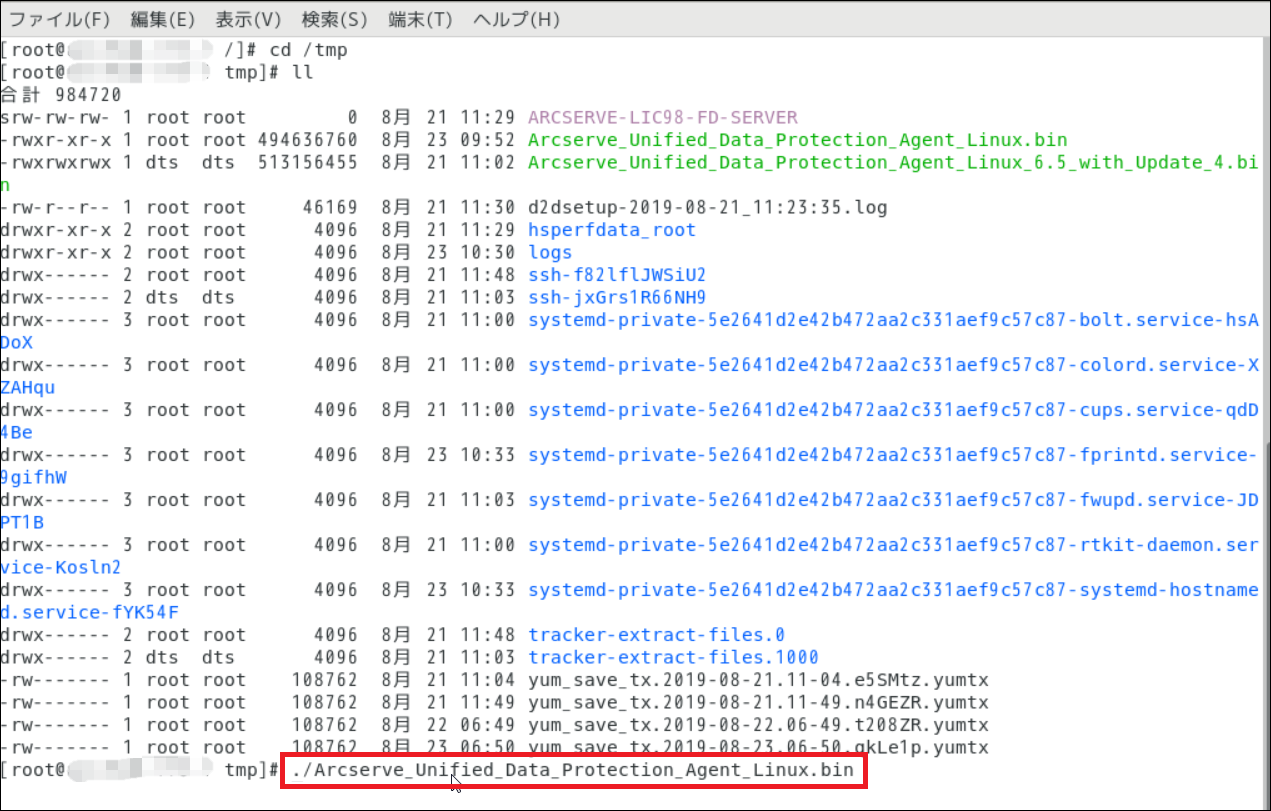Image resolution: width=1271 pixels, height=811 pixels.
Task: Click the file size 46169
Action: [x=330, y=207]
